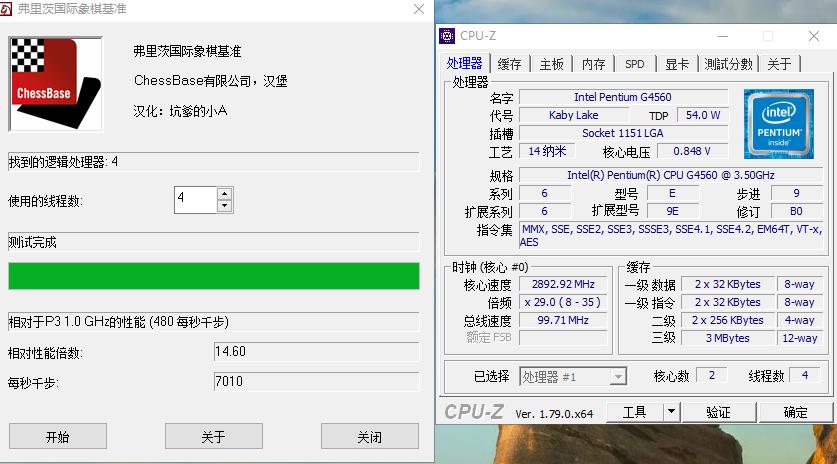This screenshot has height=464, width=837.
Task: Click the 14 纳米 technology field
Action: [x=547, y=151]
